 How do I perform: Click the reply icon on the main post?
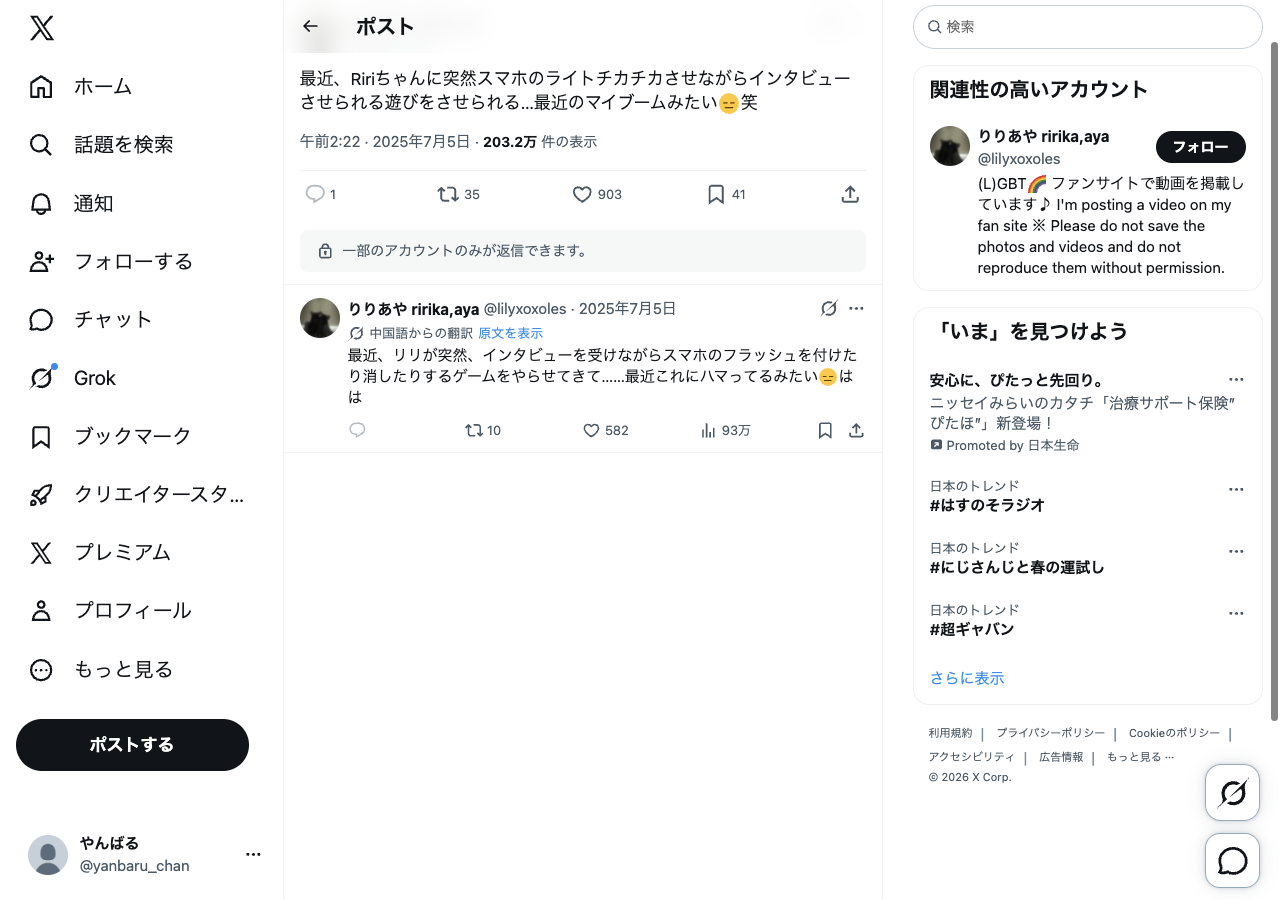315,194
